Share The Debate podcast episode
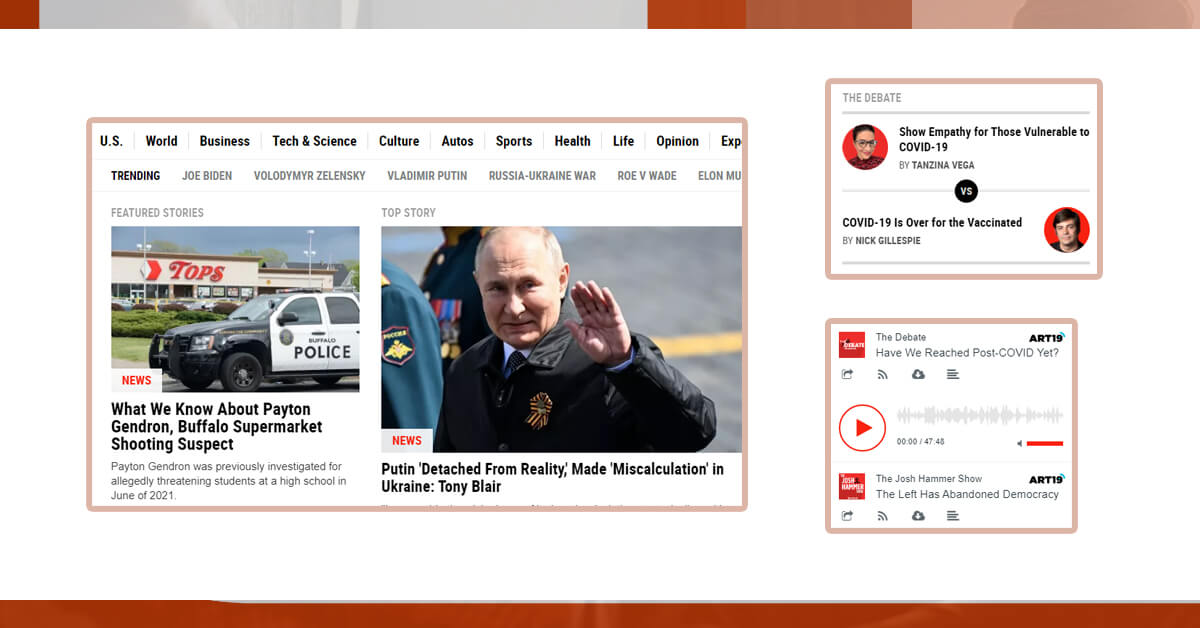This screenshot has height=628, width=1200. point(847,374)
